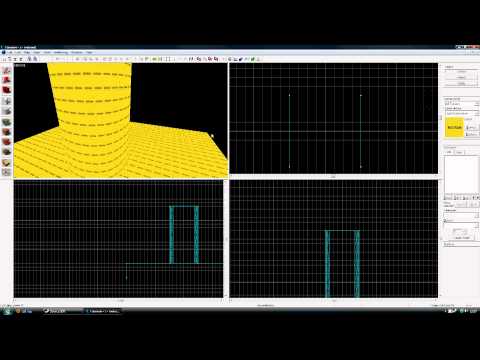This screenshot has height=360, width=480.
Task: Click the Solids select mode button
Action: click(x=461, y=83)
